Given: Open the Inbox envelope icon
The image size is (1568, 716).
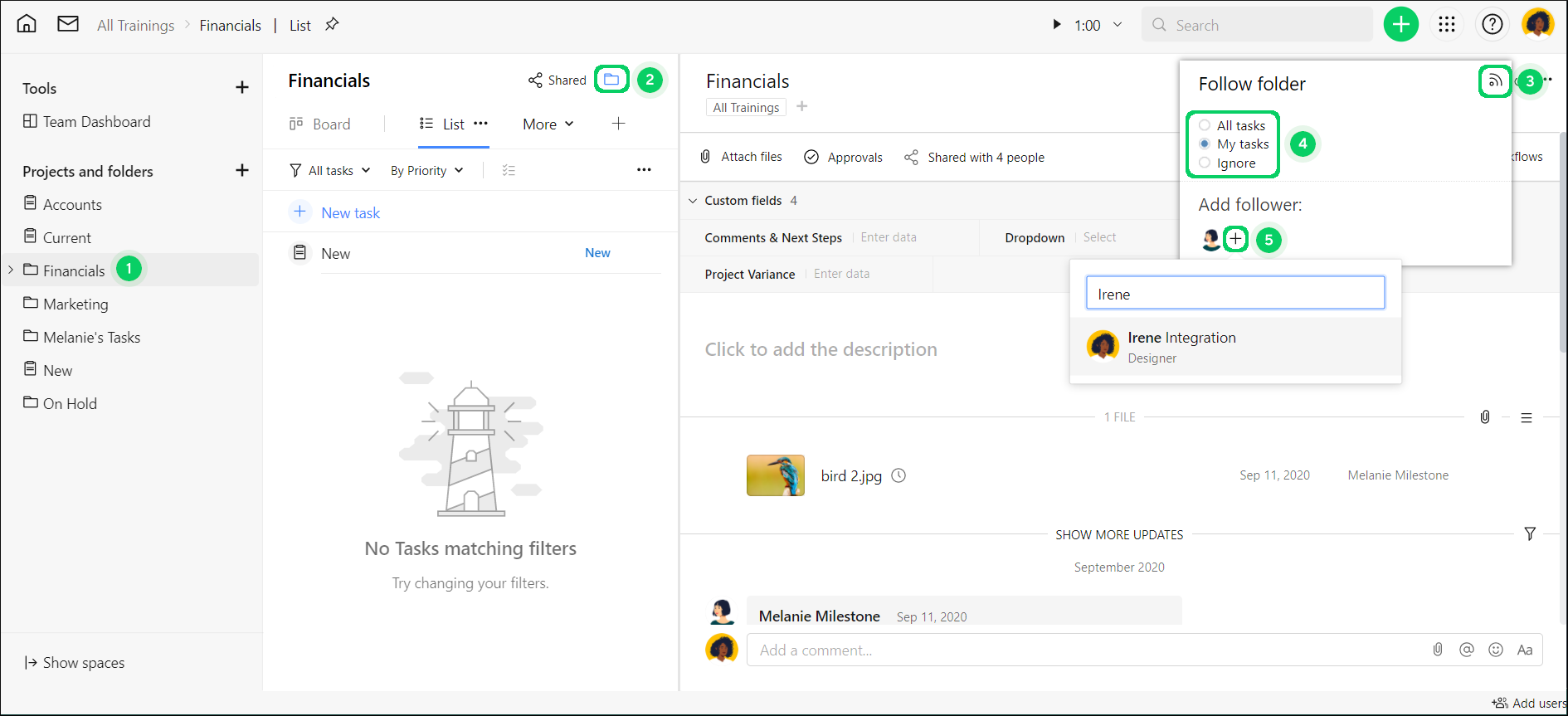Looking at the screenshot, I should coord(68,24).
